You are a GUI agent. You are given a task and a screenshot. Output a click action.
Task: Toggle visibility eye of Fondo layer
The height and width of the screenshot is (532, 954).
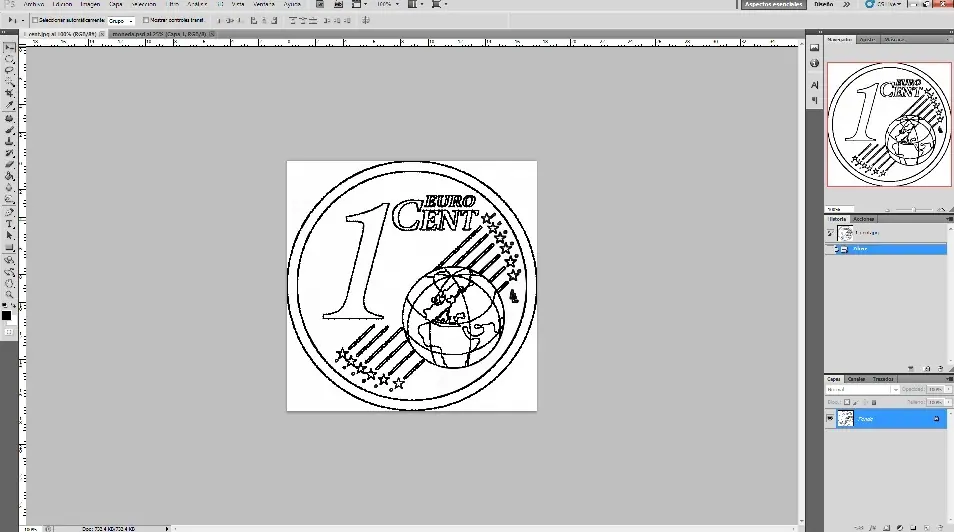tap(830, 419)
